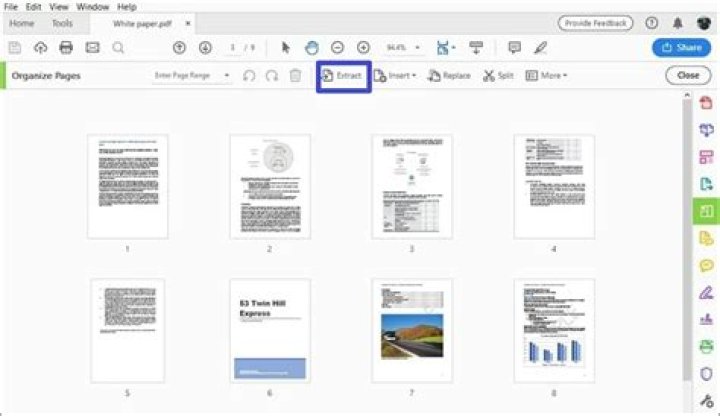Click the vertical scrollbar of thumbnails
The height and width of the screenshot is (416, 720).
687,239
